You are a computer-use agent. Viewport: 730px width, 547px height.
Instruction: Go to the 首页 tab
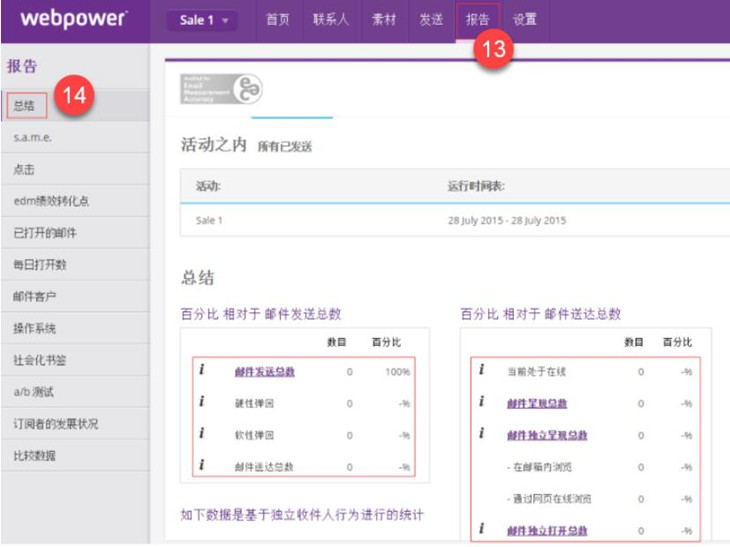tap(277, 20)
